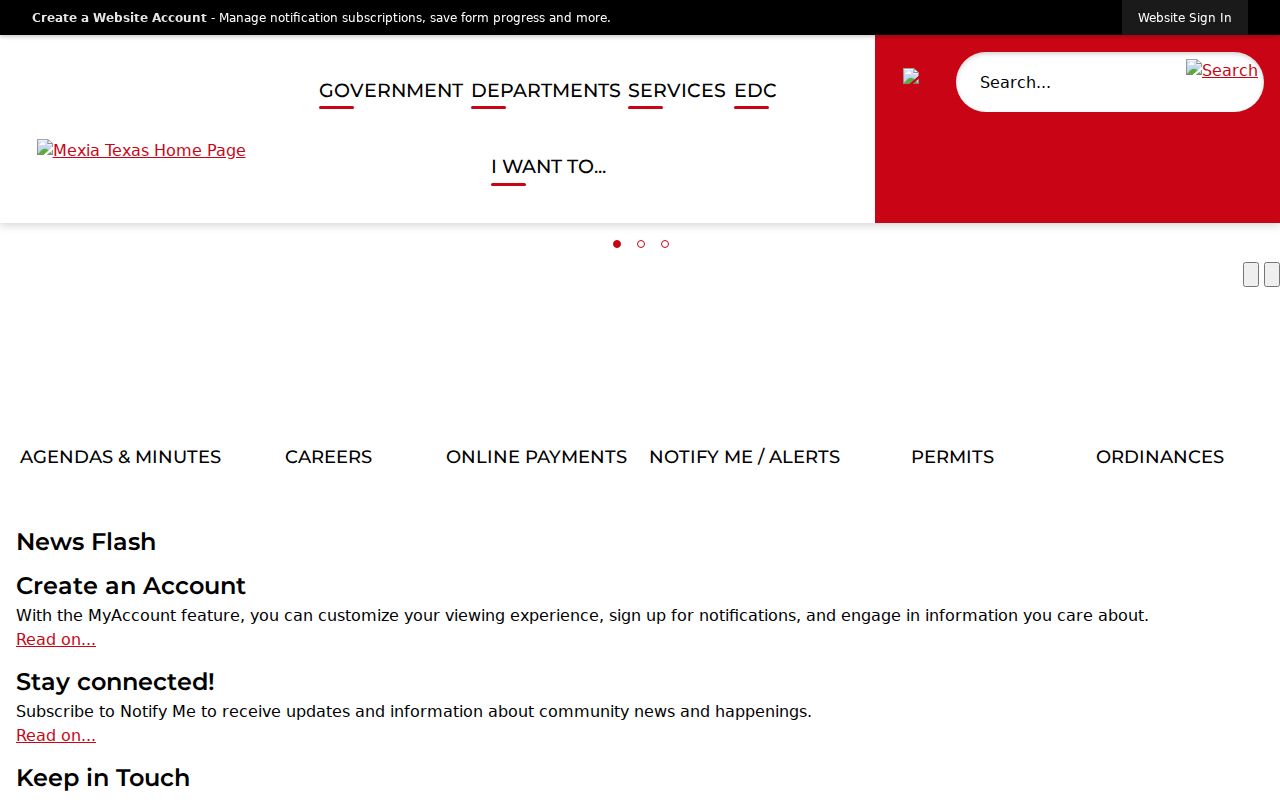
Task: Open the Departments menu
Action: 546,91
